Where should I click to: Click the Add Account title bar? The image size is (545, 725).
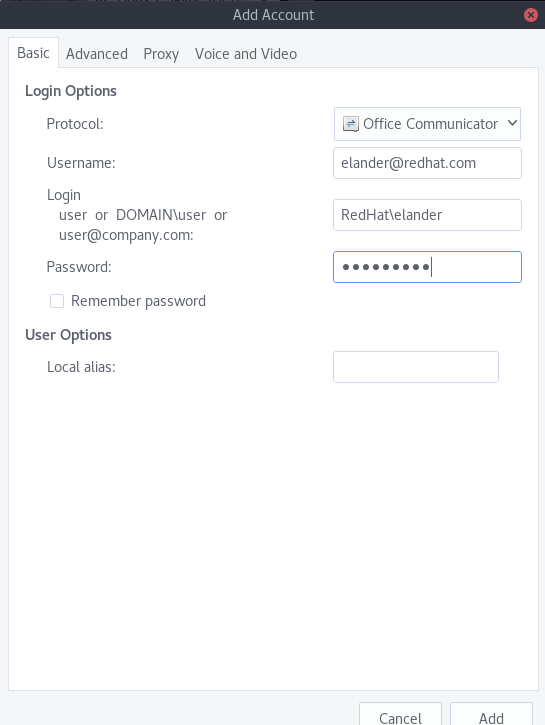point(273,15)
